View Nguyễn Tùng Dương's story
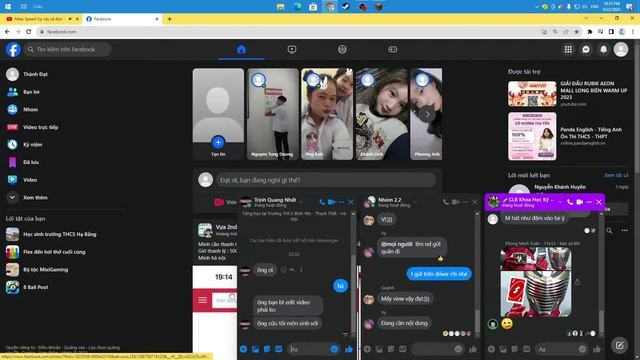Viewport: 640px width, 360px height. click(273, 114)
